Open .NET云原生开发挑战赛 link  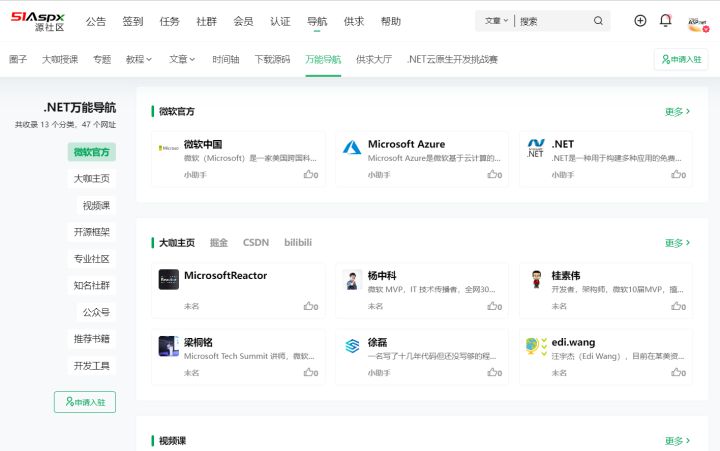[452, 59]
